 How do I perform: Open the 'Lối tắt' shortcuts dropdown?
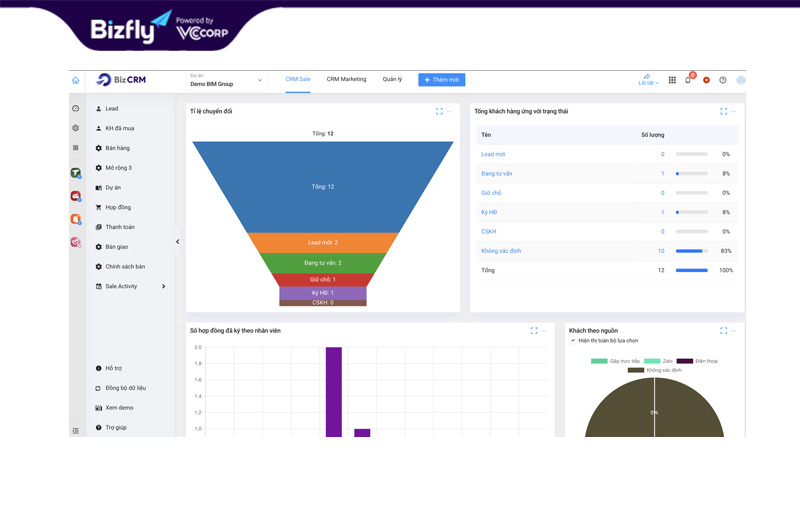[647, 80]
